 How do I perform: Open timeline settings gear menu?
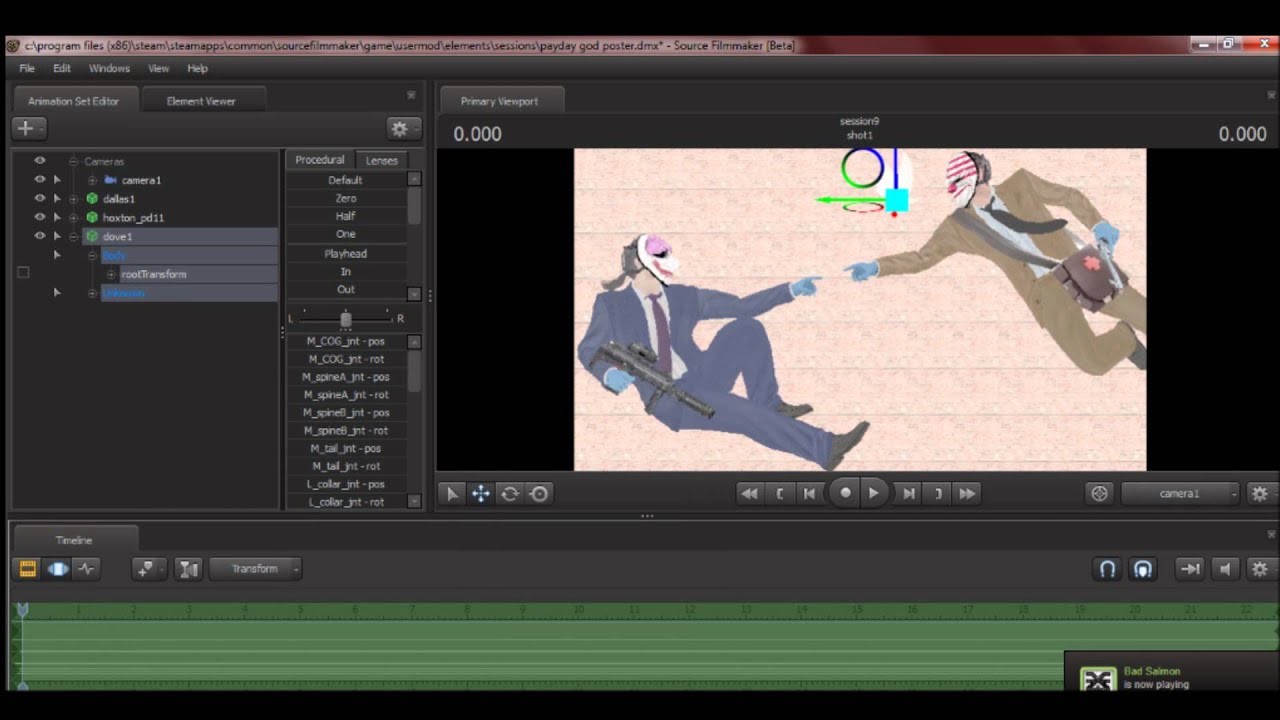coord(1259,569)
